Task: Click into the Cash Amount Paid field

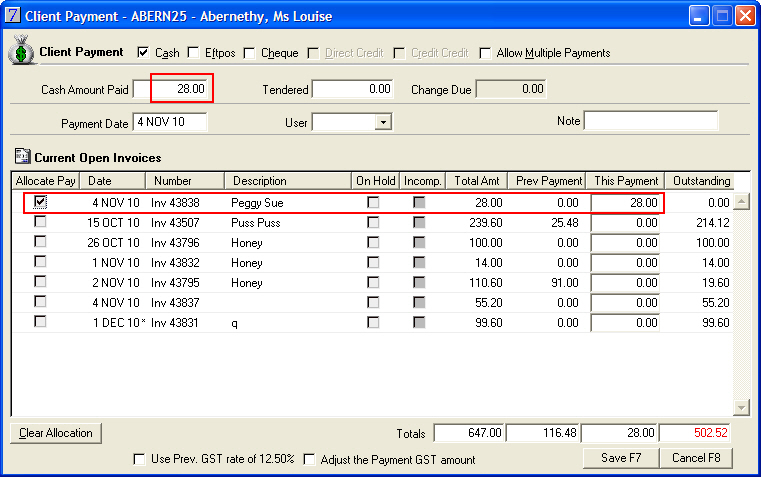Action: pyautogui.click(x=172, y=89)
